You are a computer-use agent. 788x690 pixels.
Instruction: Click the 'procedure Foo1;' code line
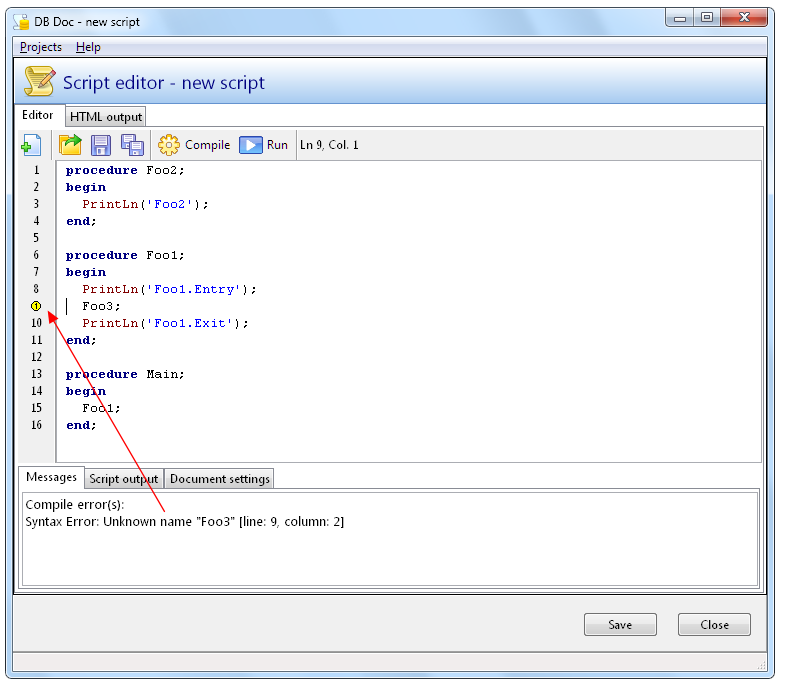pyautogui.click(x=125, y=255)
